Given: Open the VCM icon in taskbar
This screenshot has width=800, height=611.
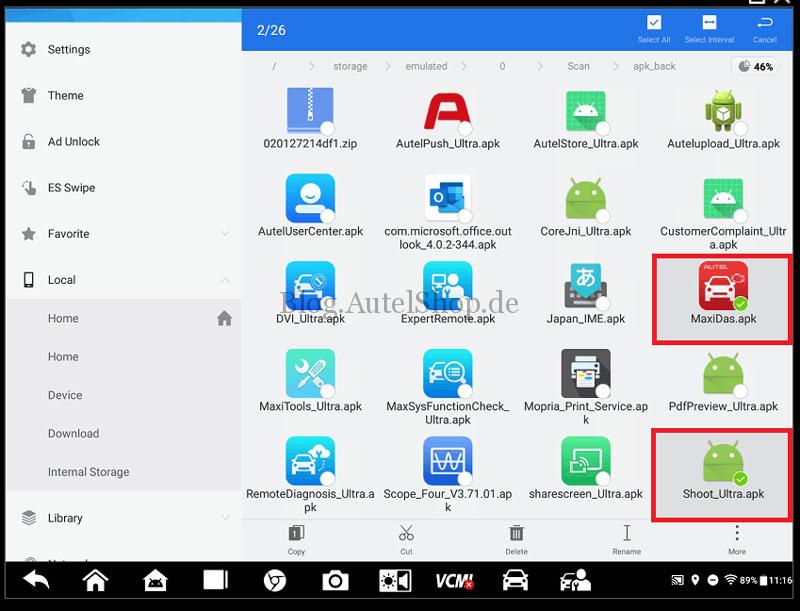Looking at the screenshot, I should pos(454,581).
